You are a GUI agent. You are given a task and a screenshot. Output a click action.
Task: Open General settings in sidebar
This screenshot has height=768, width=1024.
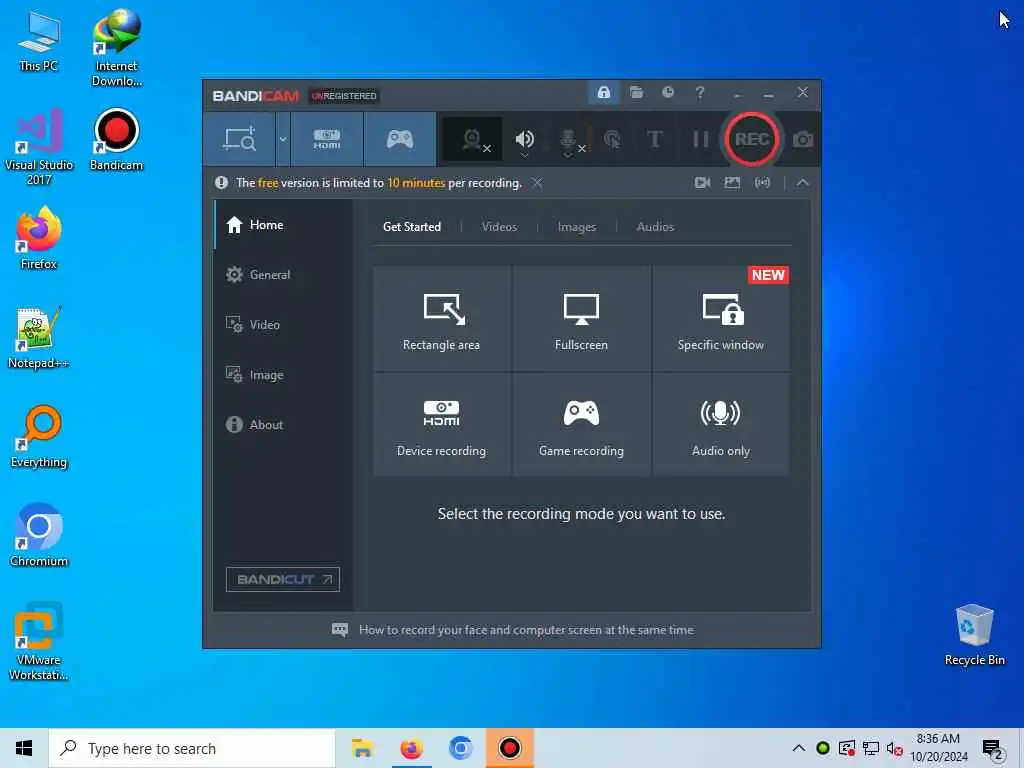283,275
